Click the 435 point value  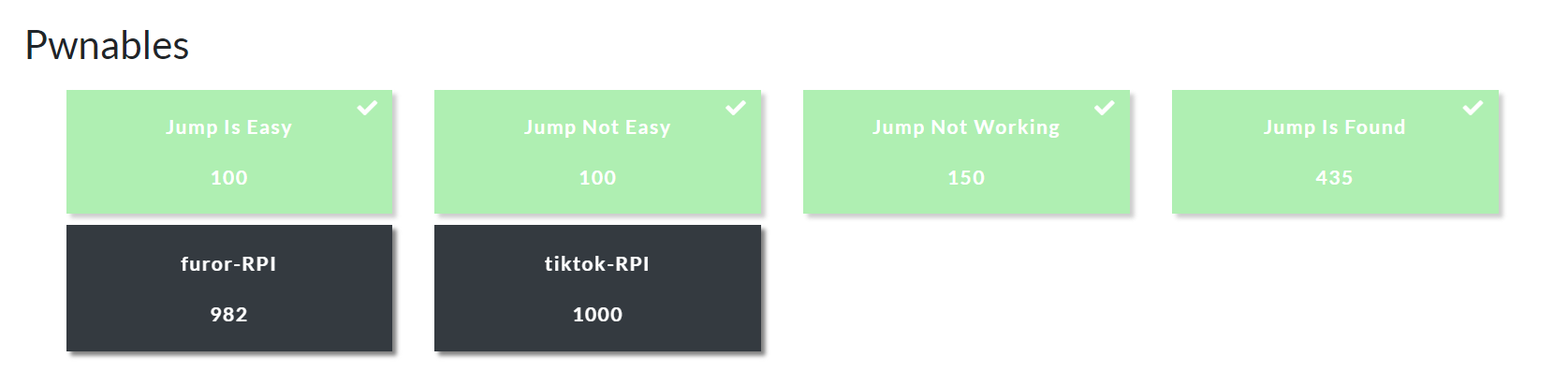pyautogui.click(x=1335, y=178)
